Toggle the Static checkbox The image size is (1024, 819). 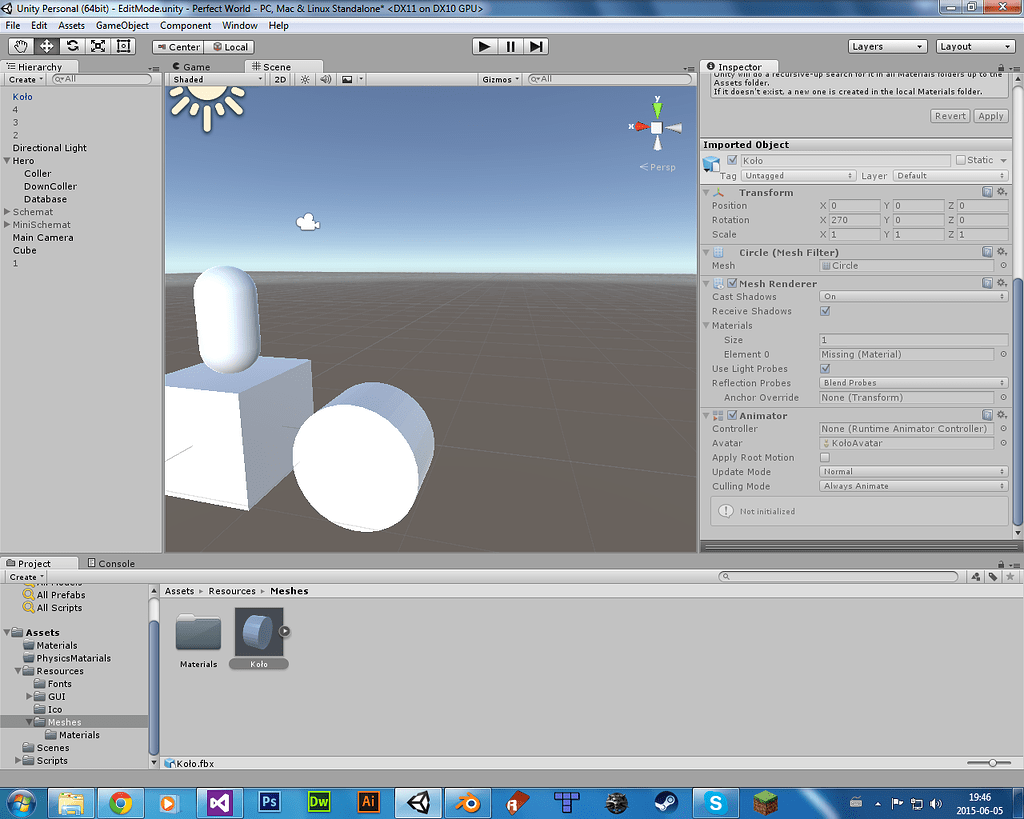coord(961,160)
